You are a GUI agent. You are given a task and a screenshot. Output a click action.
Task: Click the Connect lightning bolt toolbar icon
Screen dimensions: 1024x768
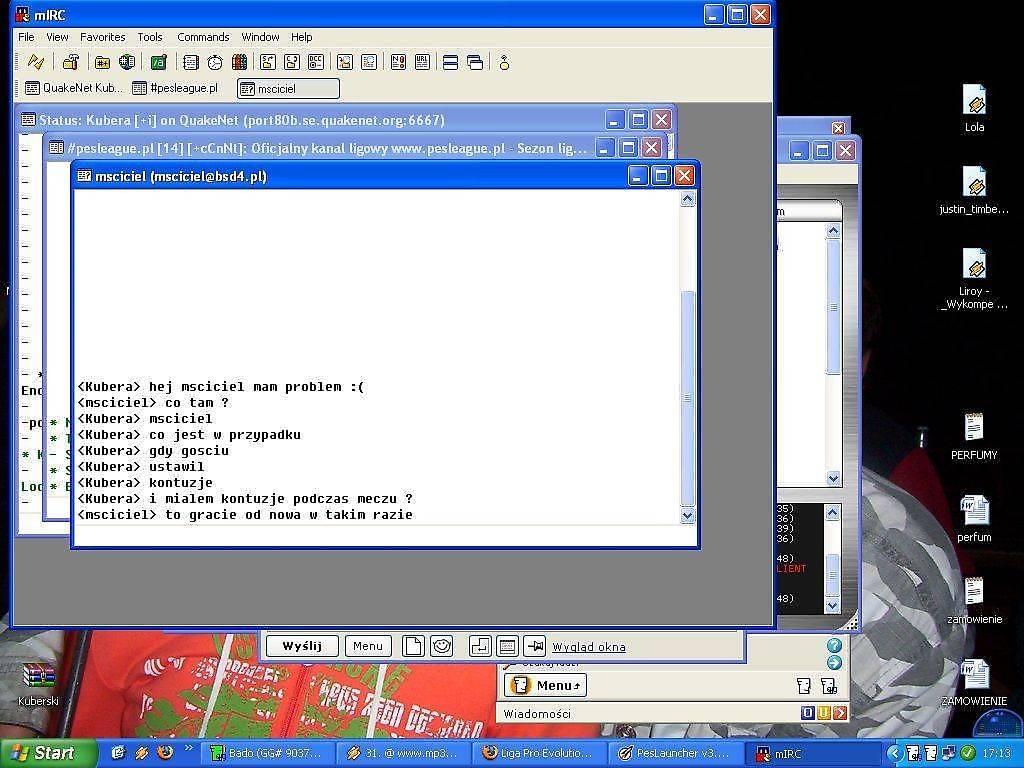35,62
